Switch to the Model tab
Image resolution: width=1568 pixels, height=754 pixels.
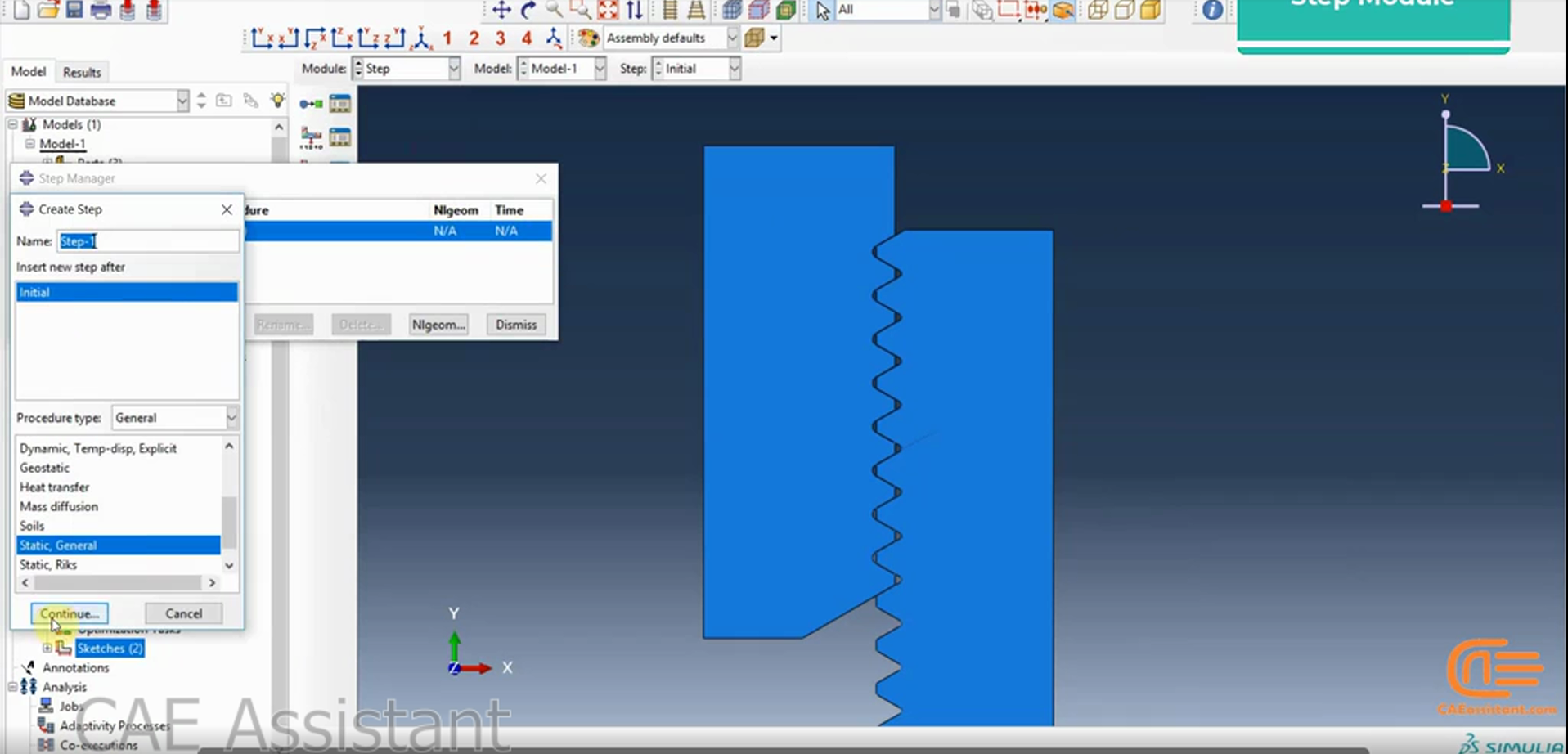pos(28,72)
